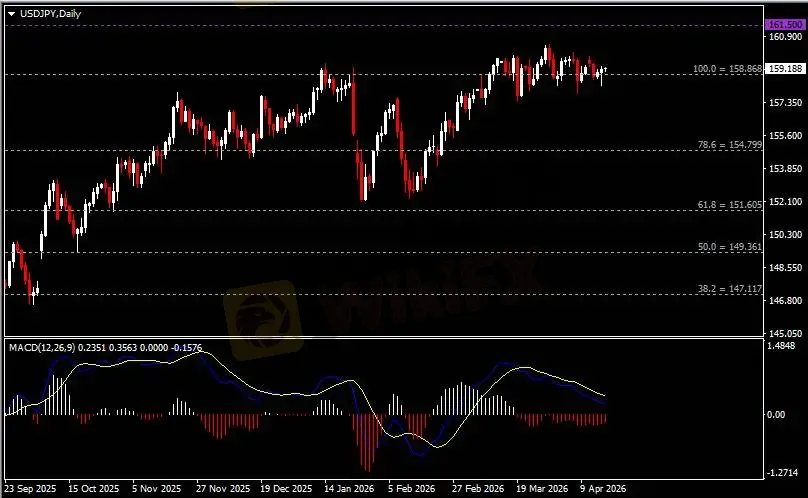The width and height of the screenshot is (808, 498).
Task: Click the 0.00 MACD zero-level label
Action: click(776, 414)
